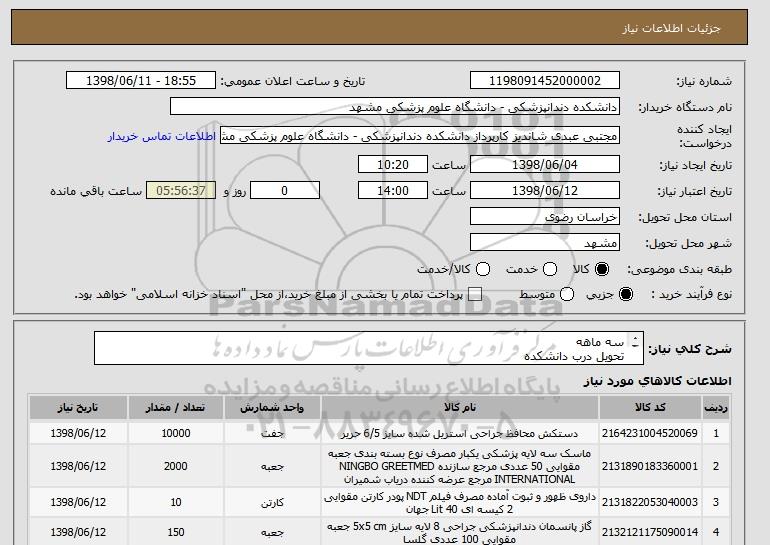The height and width of the screenshot is (545, 770).
Task: Click the city field مشهد
Action: (x=545, y=243)
